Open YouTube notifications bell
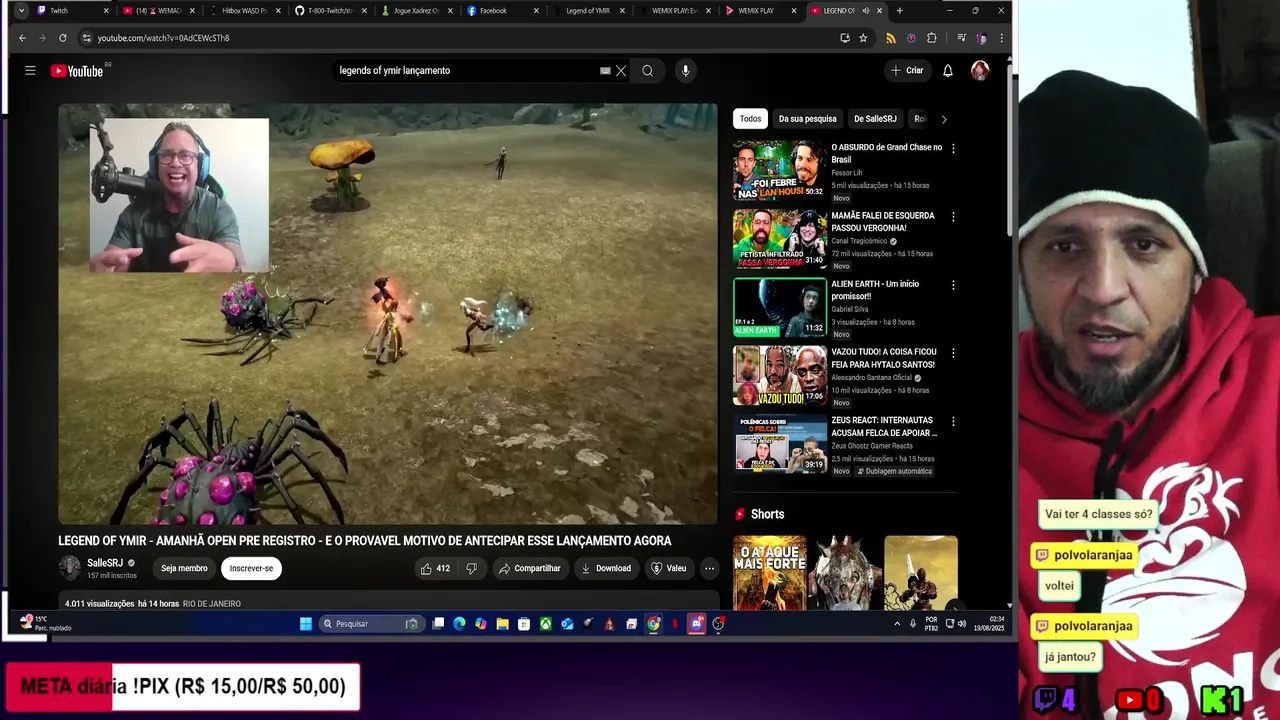Viewport: 1280px width, 720px height. tap(947, 71)
